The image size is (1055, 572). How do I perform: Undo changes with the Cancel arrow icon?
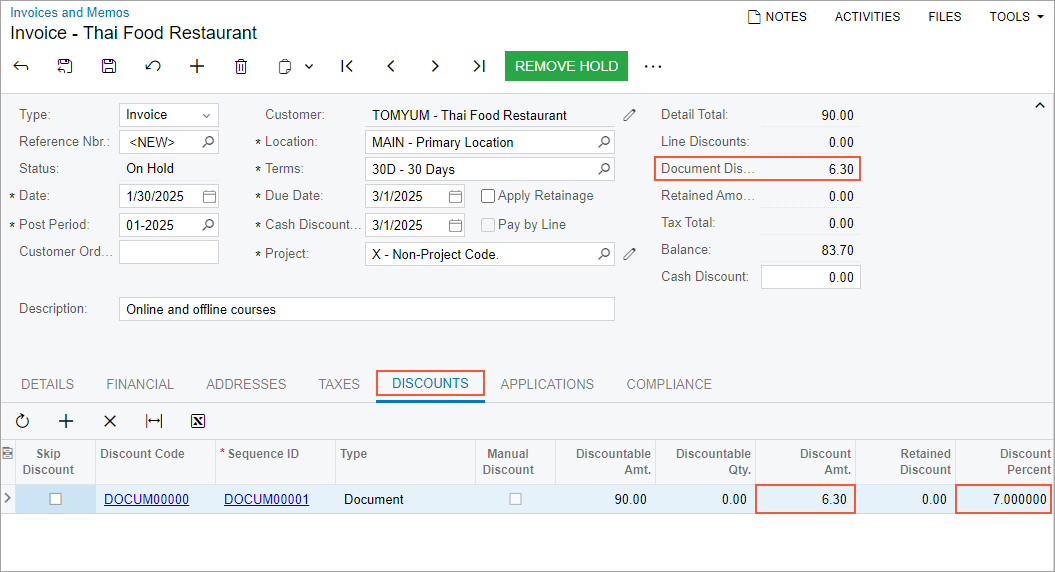click(x=153, y=66)
